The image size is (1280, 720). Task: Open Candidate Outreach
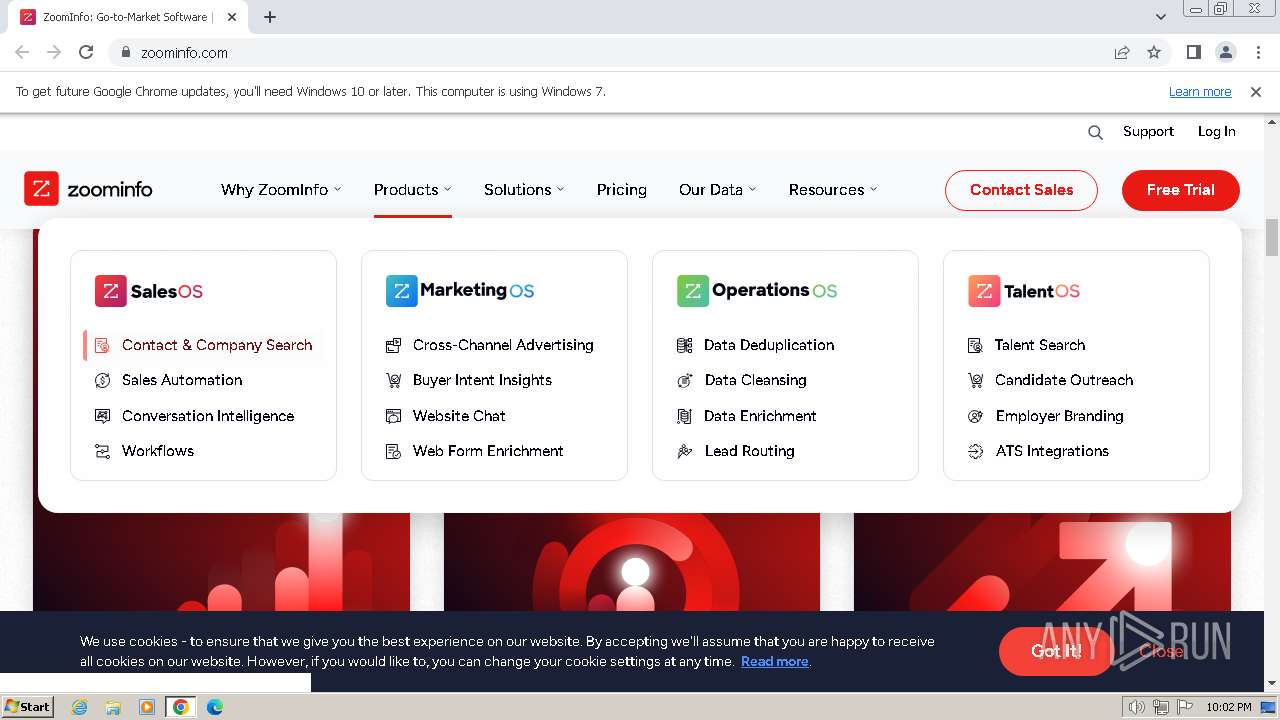[1064, 380]
